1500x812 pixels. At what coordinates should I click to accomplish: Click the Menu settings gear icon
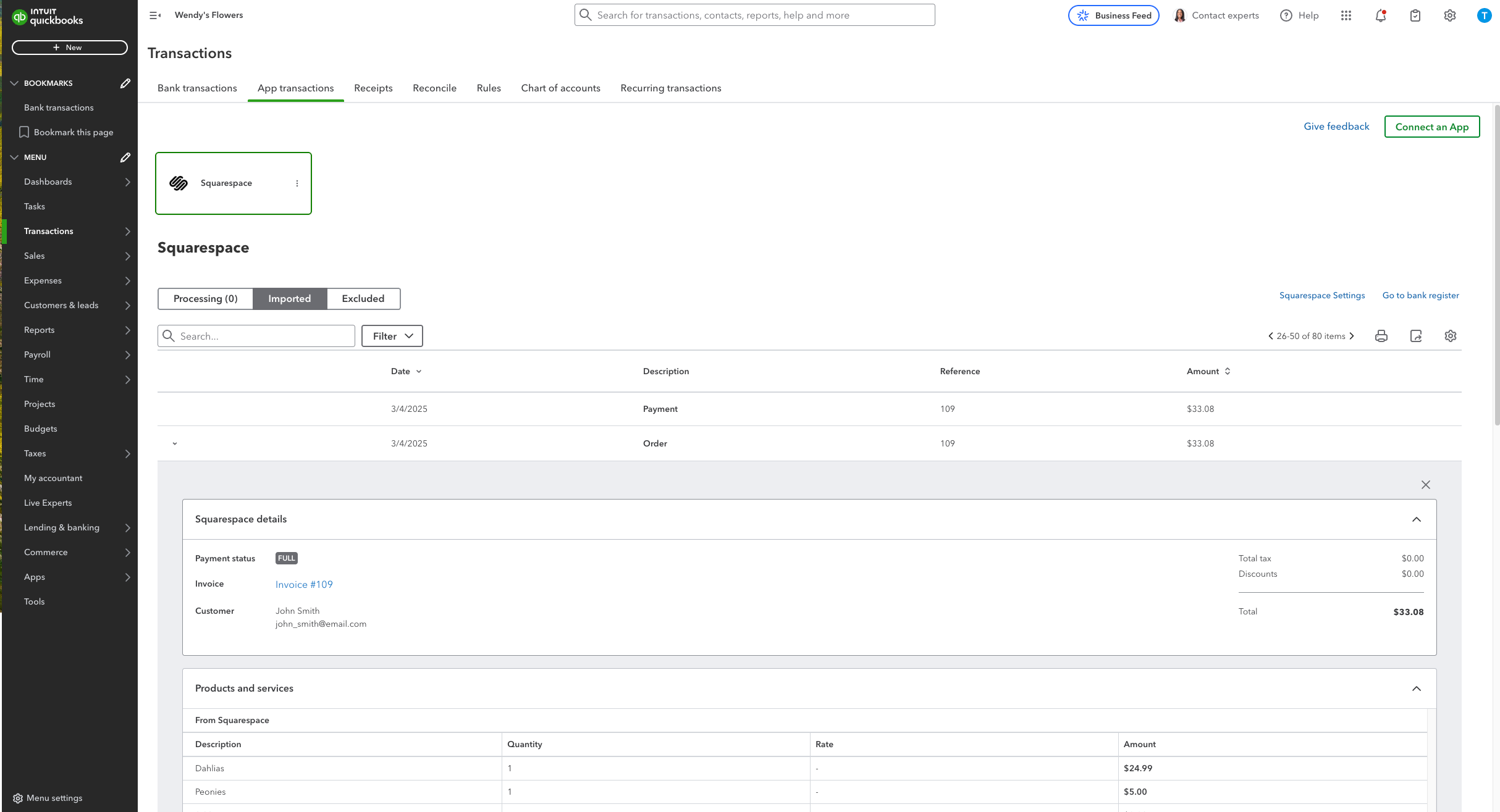point(18,798)
